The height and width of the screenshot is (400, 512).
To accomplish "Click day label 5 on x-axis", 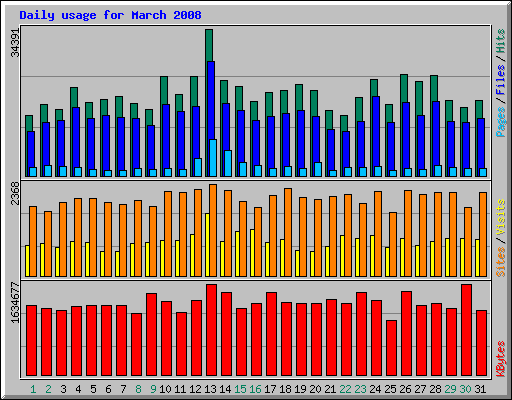I will (93, 389).
